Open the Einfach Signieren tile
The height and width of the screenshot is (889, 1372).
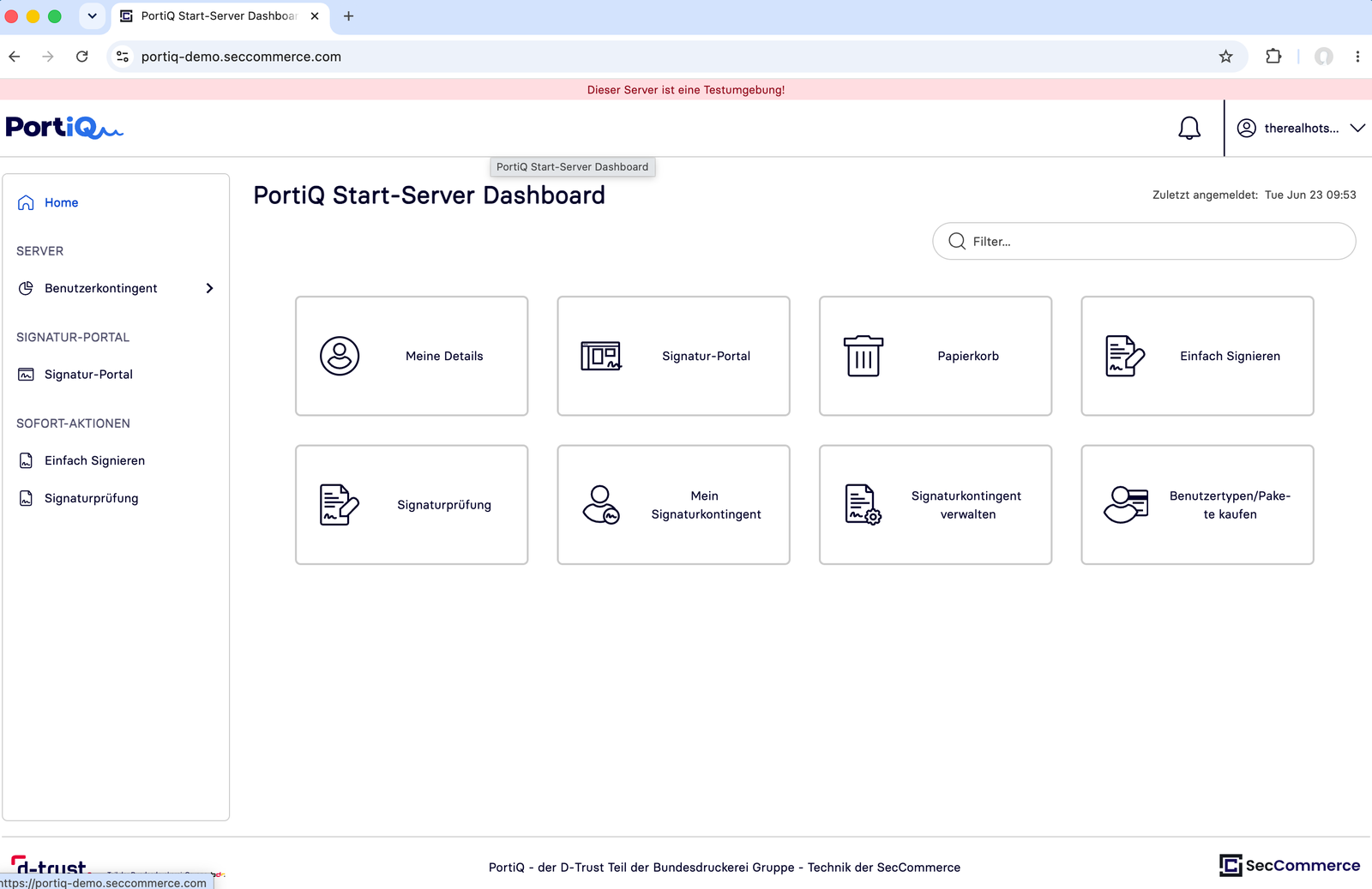click(1198, 356)
